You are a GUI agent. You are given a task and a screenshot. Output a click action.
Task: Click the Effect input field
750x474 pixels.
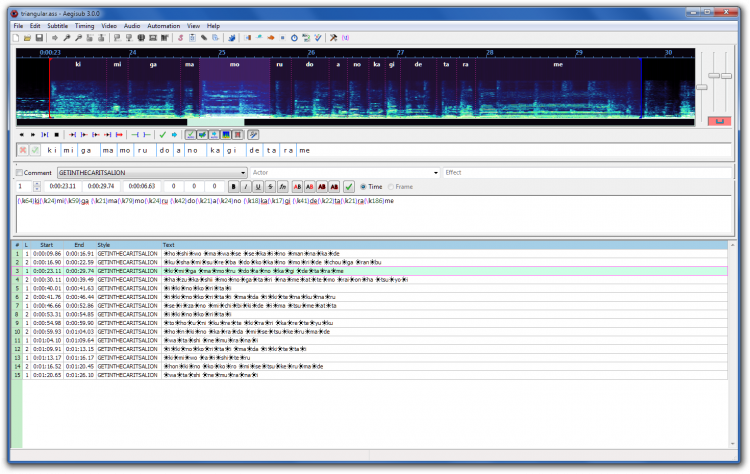pos(588,172)
